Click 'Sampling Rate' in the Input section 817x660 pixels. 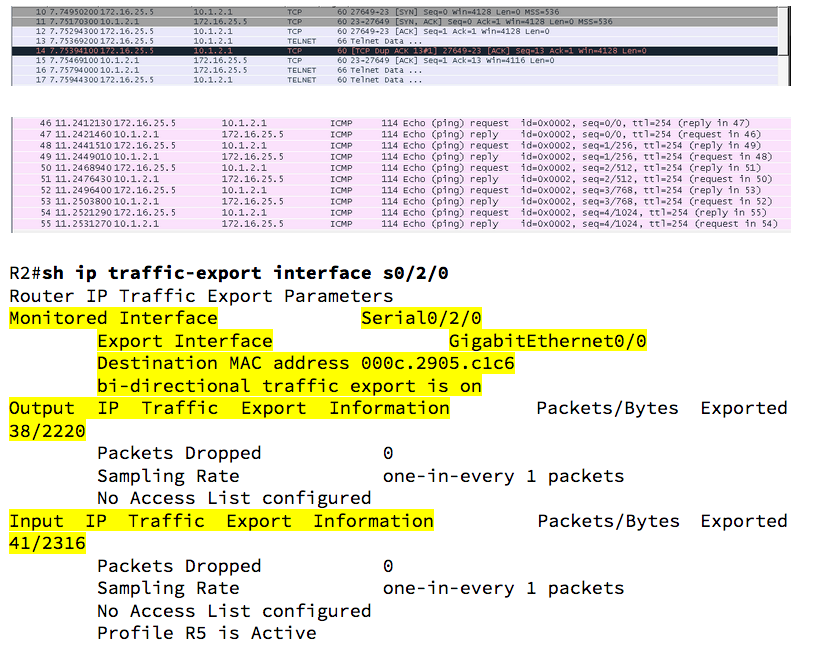[168, 588]
